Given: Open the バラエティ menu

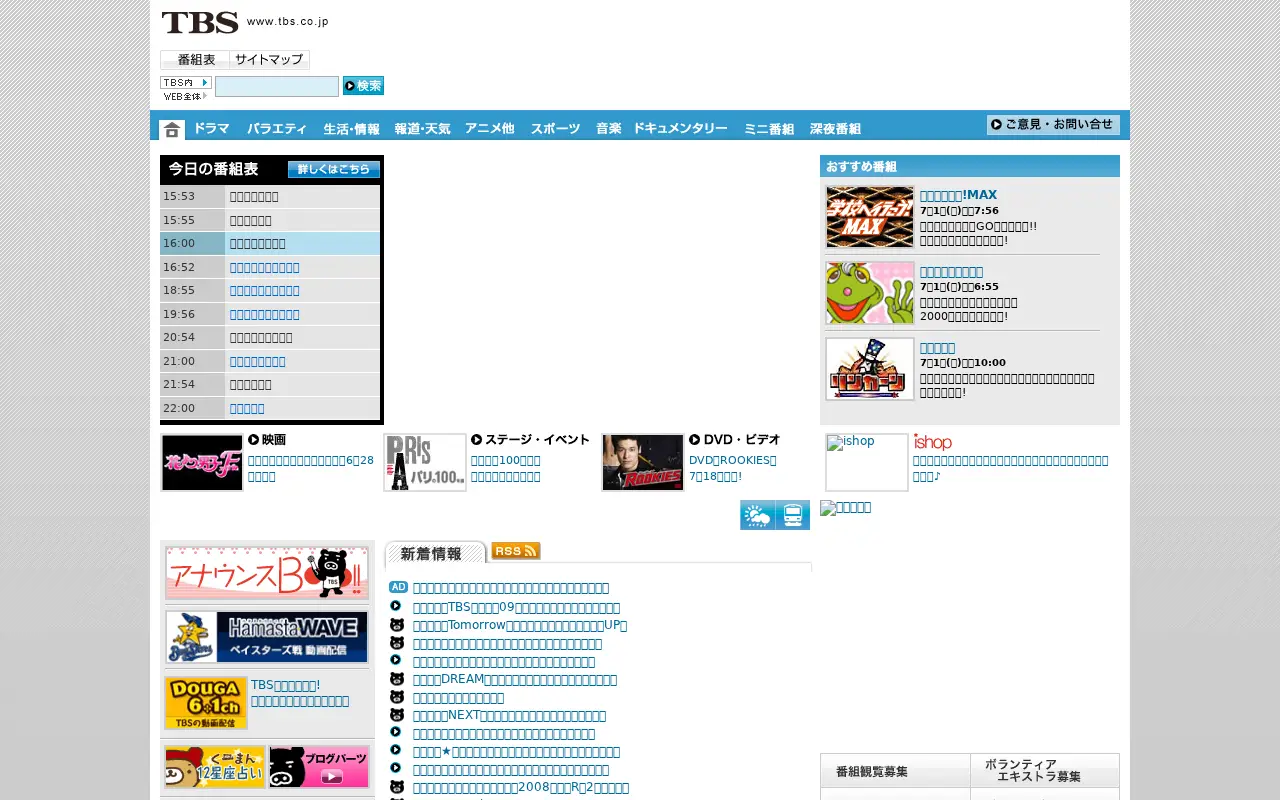Looking at the screenshot, I should point(277,128).
